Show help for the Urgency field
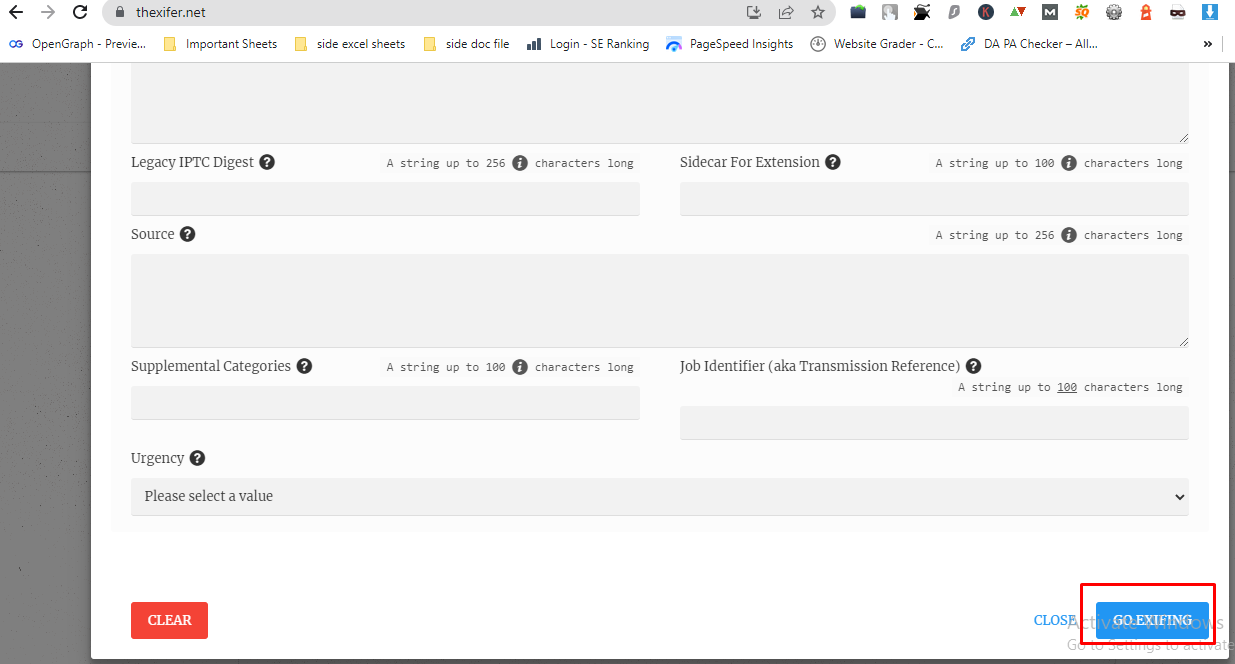The width and height of the screenshot is (1235, 664). [x=197, y=458]
